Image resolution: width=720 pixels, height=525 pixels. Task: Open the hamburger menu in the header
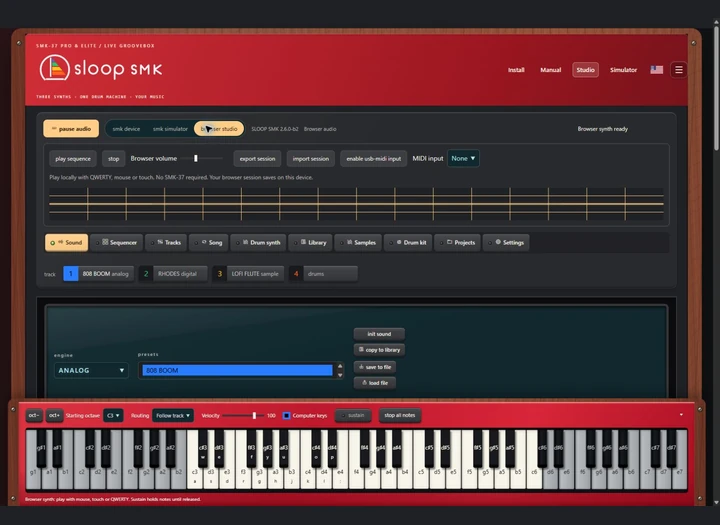[679, 70]
